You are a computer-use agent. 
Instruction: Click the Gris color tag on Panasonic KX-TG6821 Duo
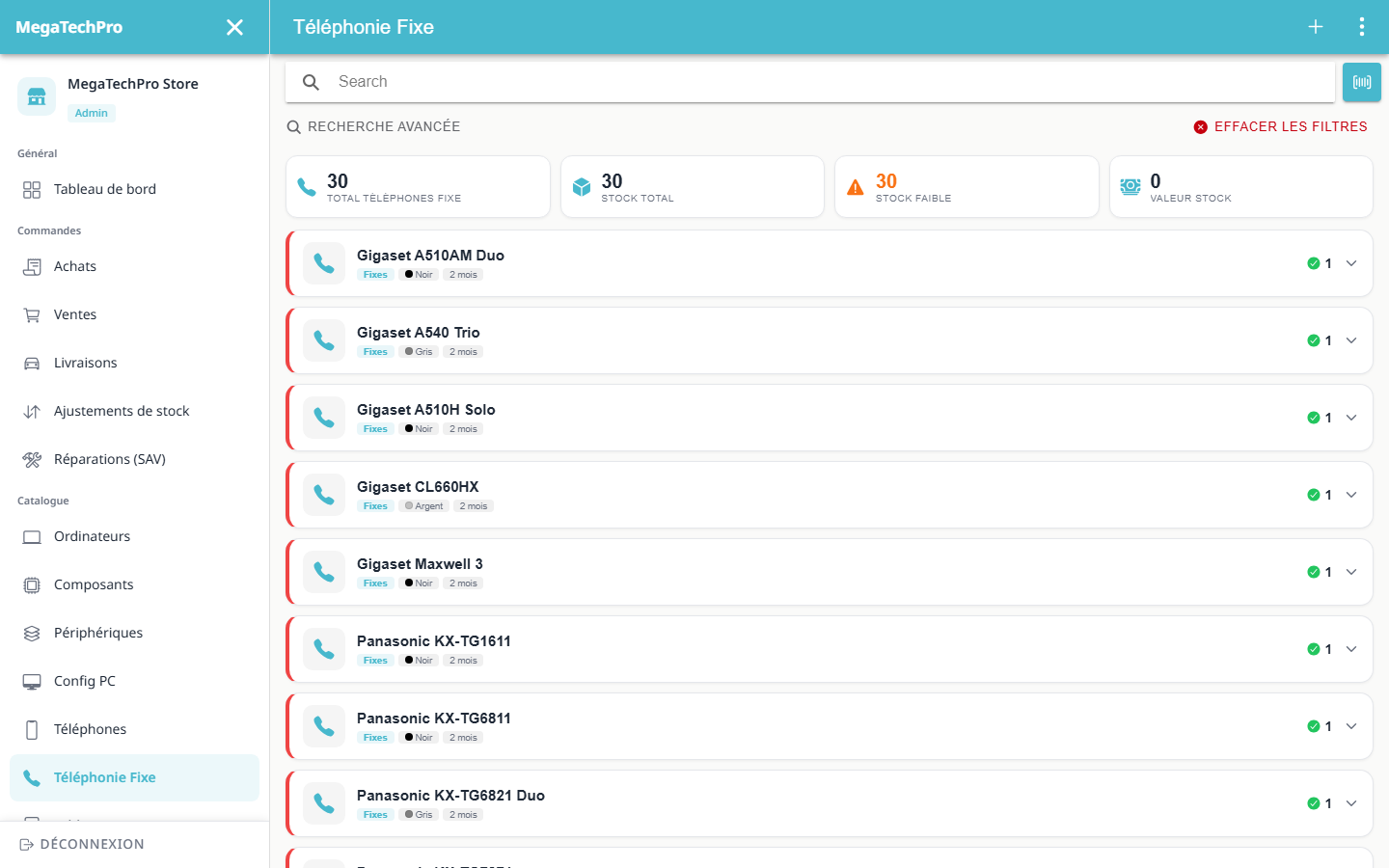pyautogui.click(x=419, y=815)
